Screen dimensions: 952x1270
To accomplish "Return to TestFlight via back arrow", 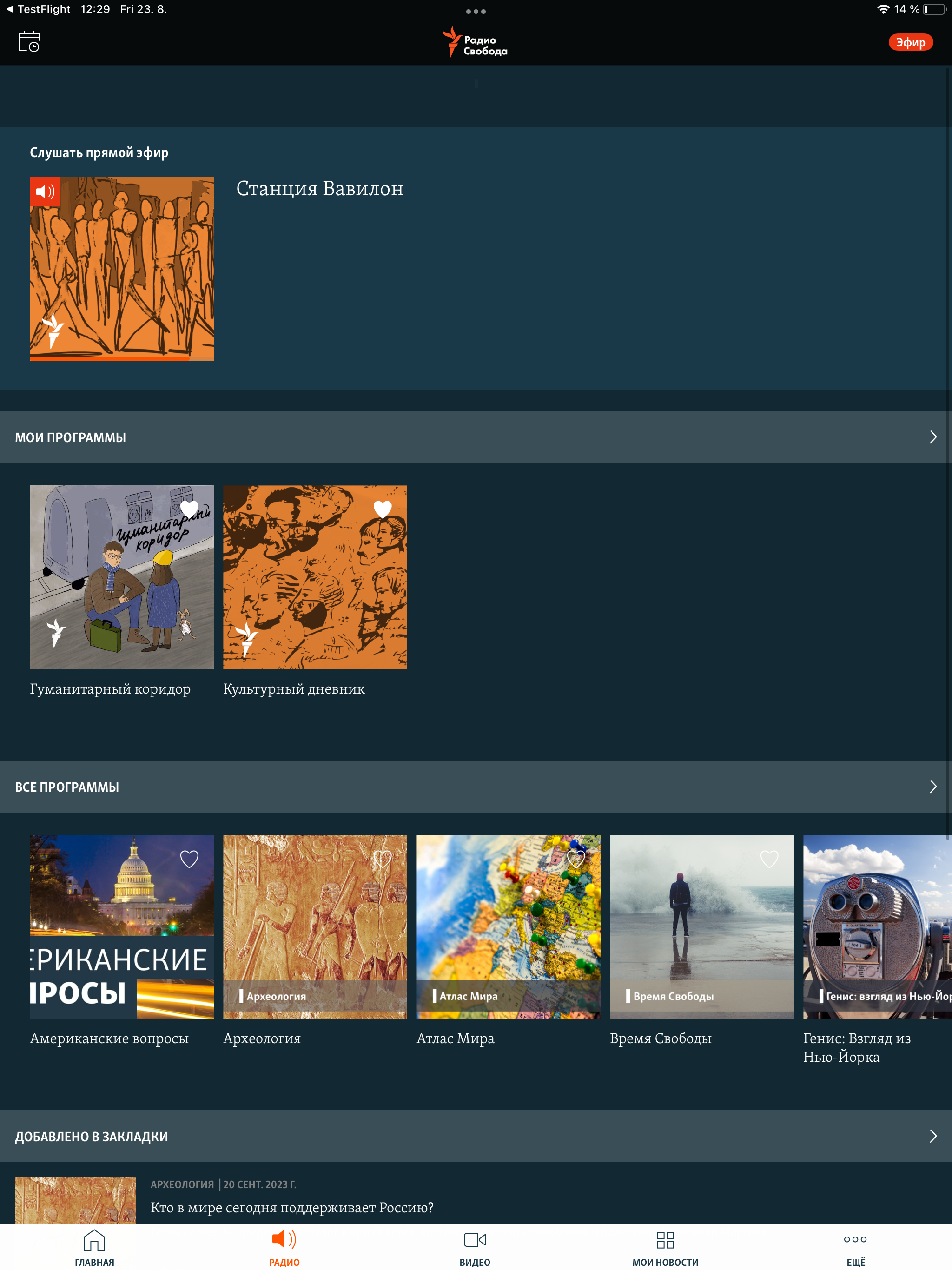I will point(10,9).
